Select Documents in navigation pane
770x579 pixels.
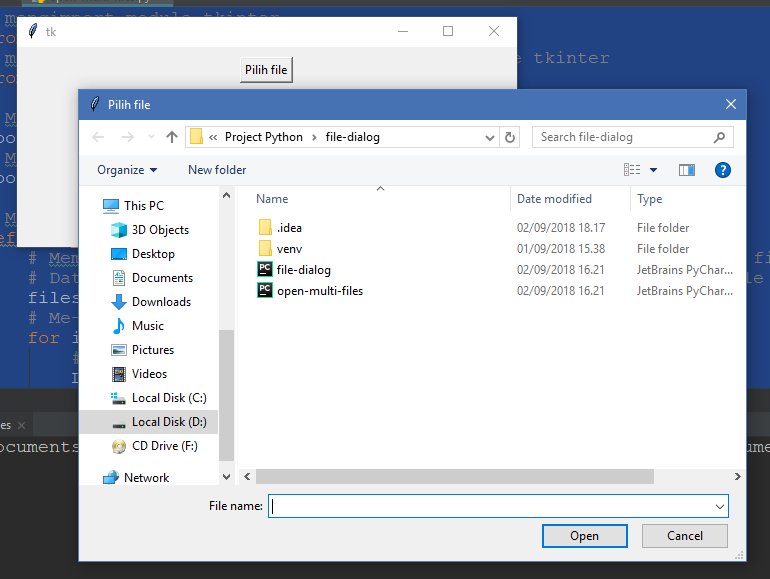[x=163, y=278]
